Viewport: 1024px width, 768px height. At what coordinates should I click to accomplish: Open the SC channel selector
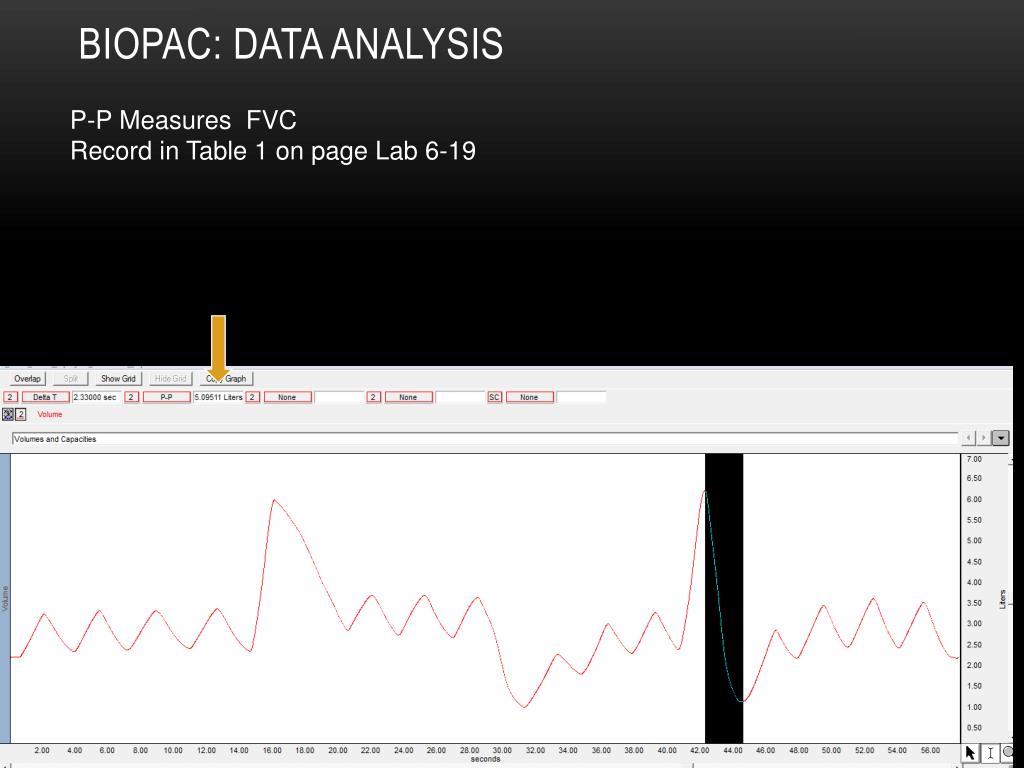pos(494,397)
